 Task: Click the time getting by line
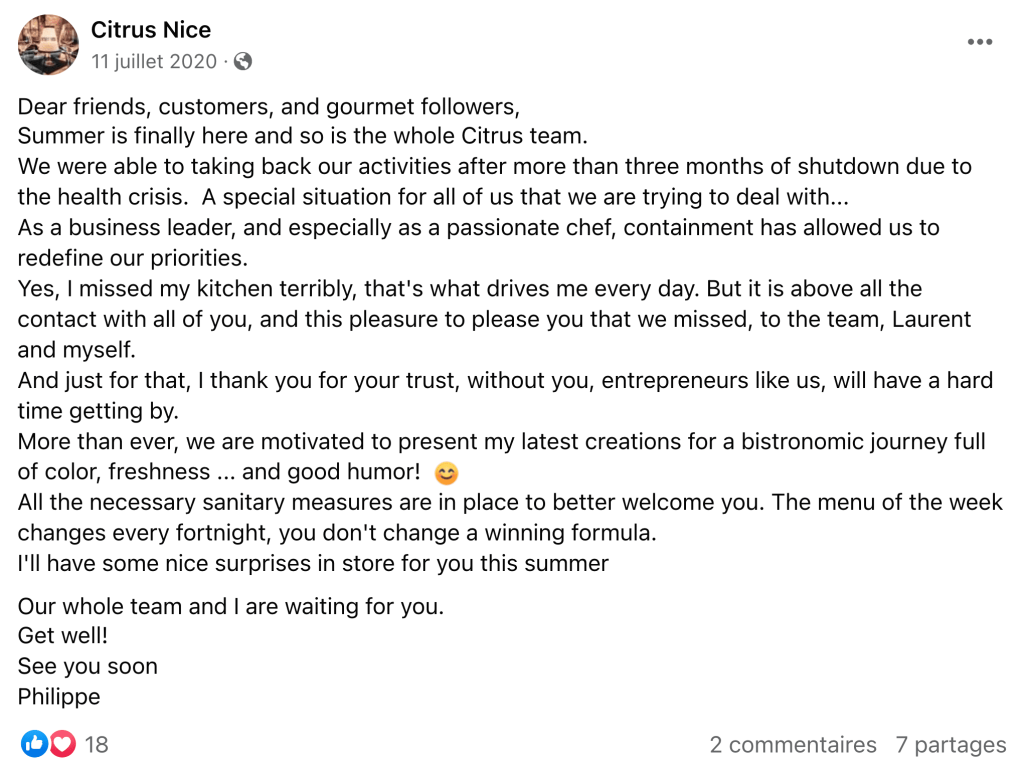pyautogui.click(x=98, y=411)
